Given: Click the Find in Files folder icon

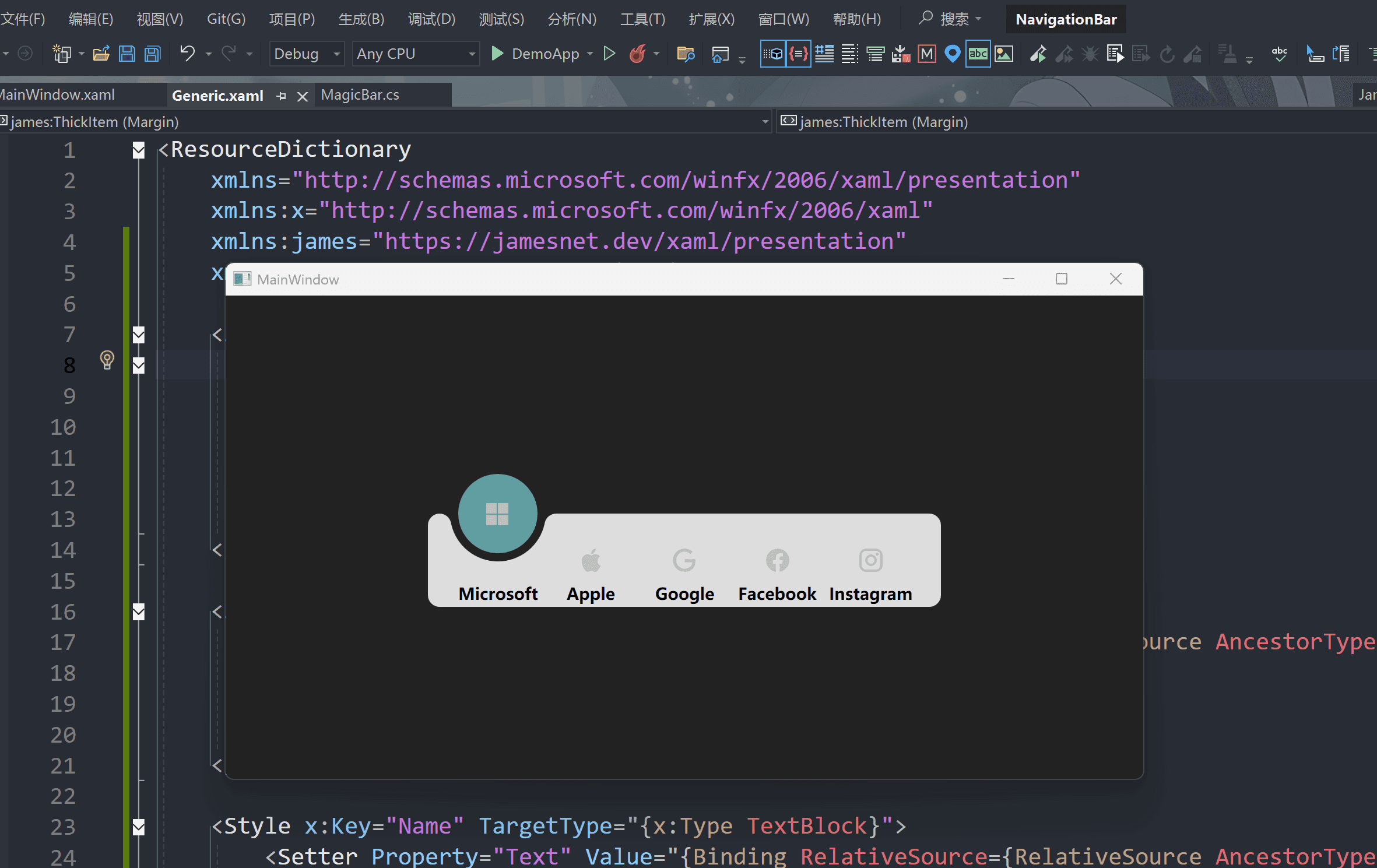Looking at the screenshot, I should [686, 54].
